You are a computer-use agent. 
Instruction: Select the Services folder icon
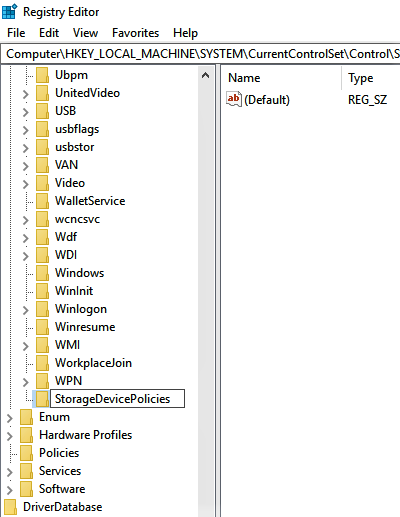pos(26,471)
